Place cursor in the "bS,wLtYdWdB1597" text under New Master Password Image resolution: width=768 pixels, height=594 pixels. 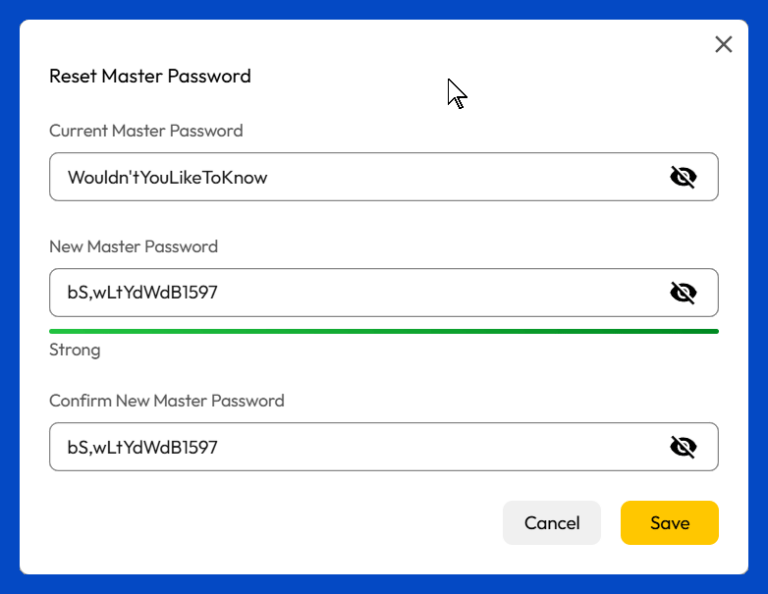tap(142, 293)
